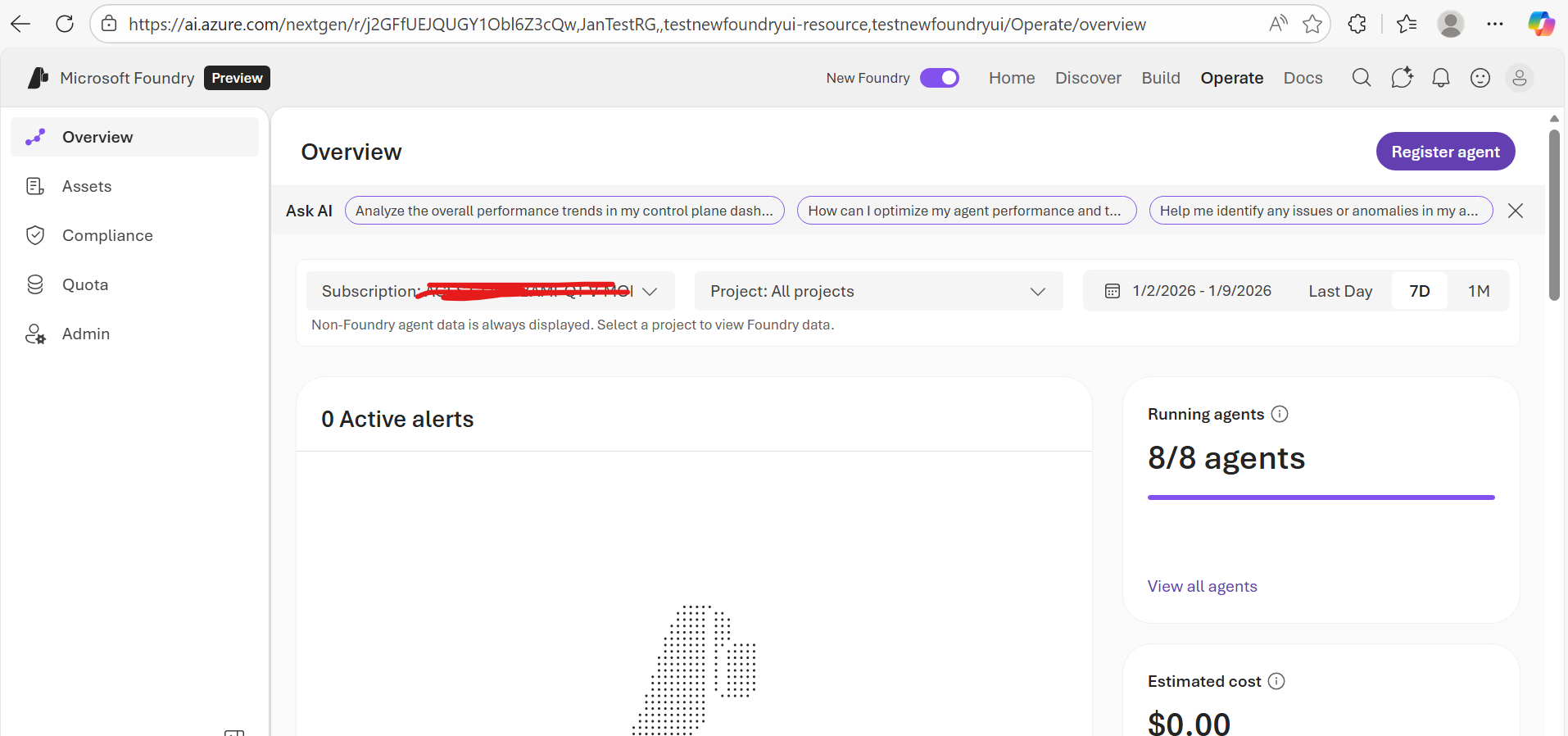Open the View all agents link
The height and width of the screenshot is (736, 1568).
point(1202,586)
